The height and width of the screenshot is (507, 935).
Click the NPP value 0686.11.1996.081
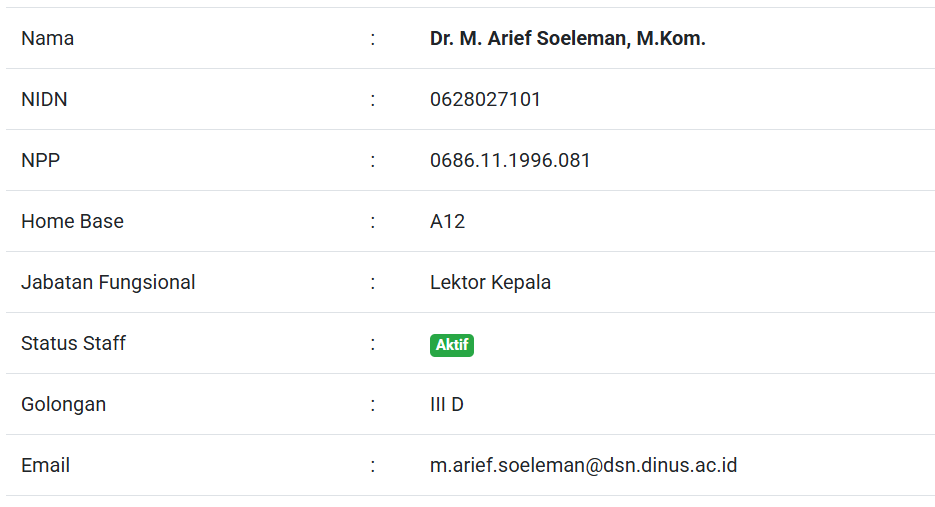(x=510, y=161)
